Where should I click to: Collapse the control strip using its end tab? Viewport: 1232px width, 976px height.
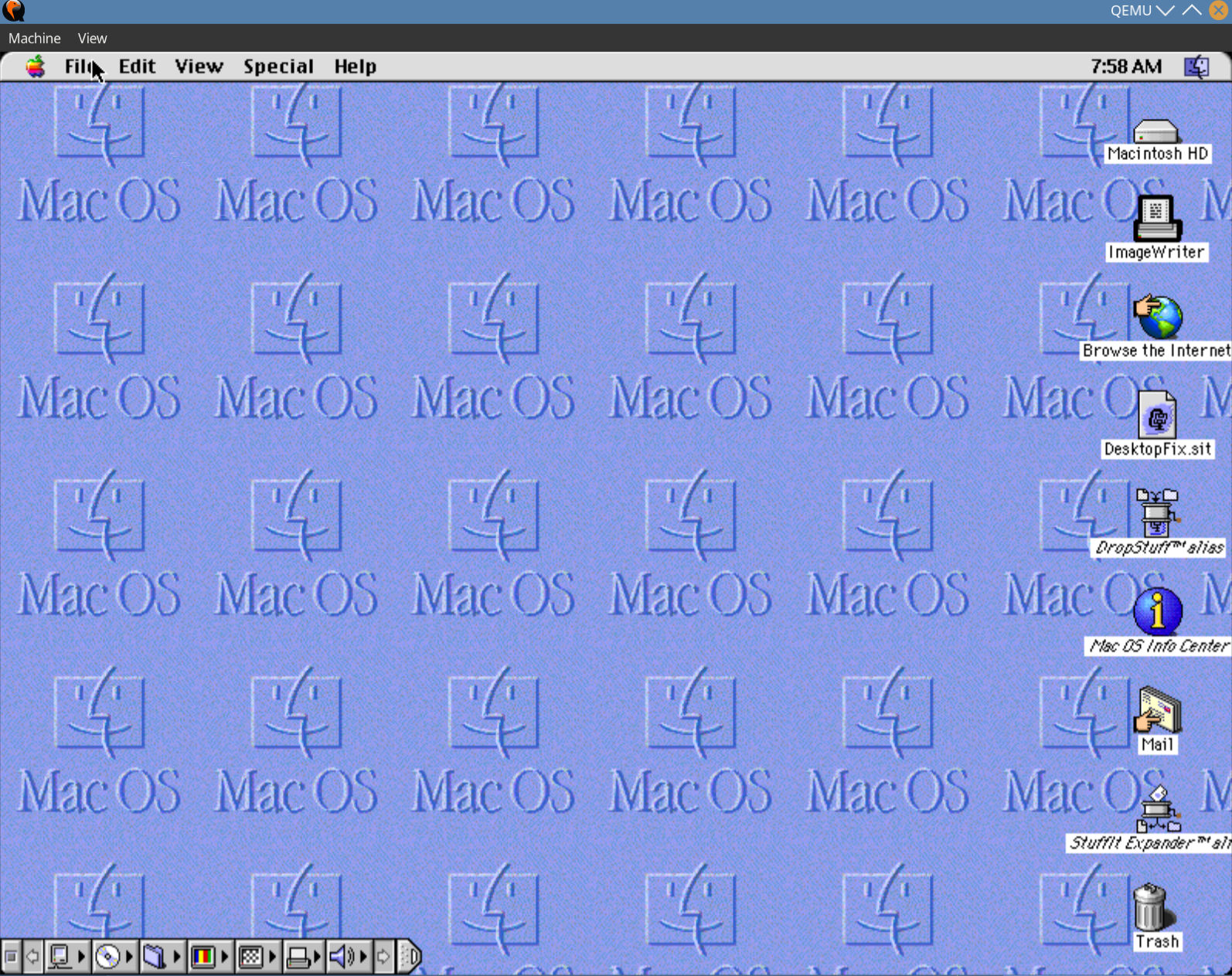[x=410, y=957]
